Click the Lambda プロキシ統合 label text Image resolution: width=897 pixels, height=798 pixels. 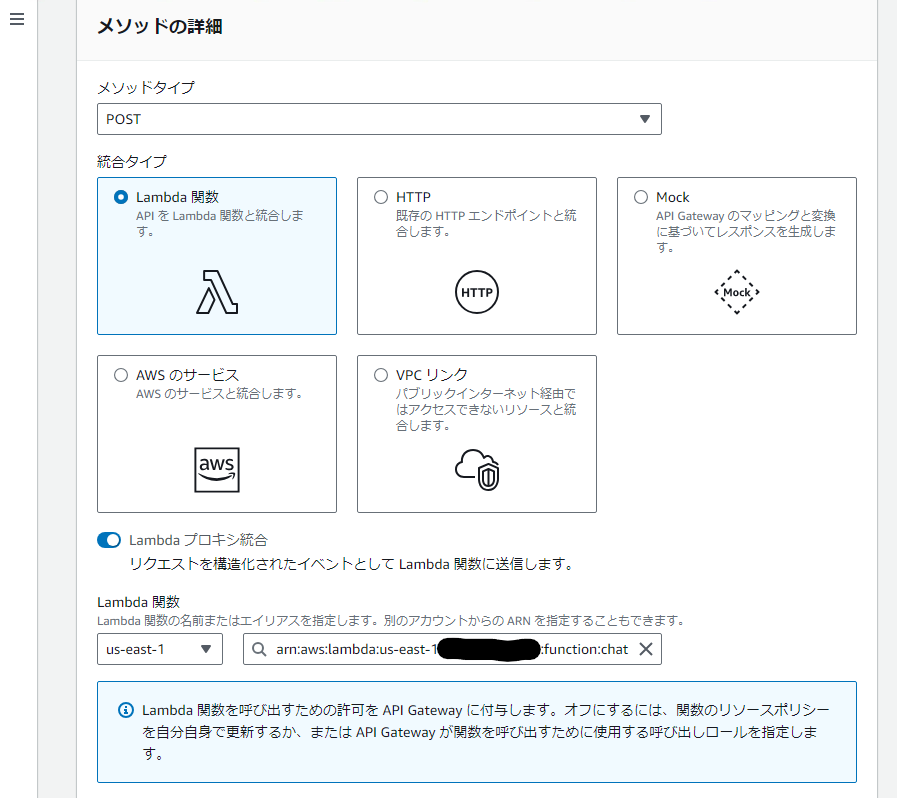point(198,540)
